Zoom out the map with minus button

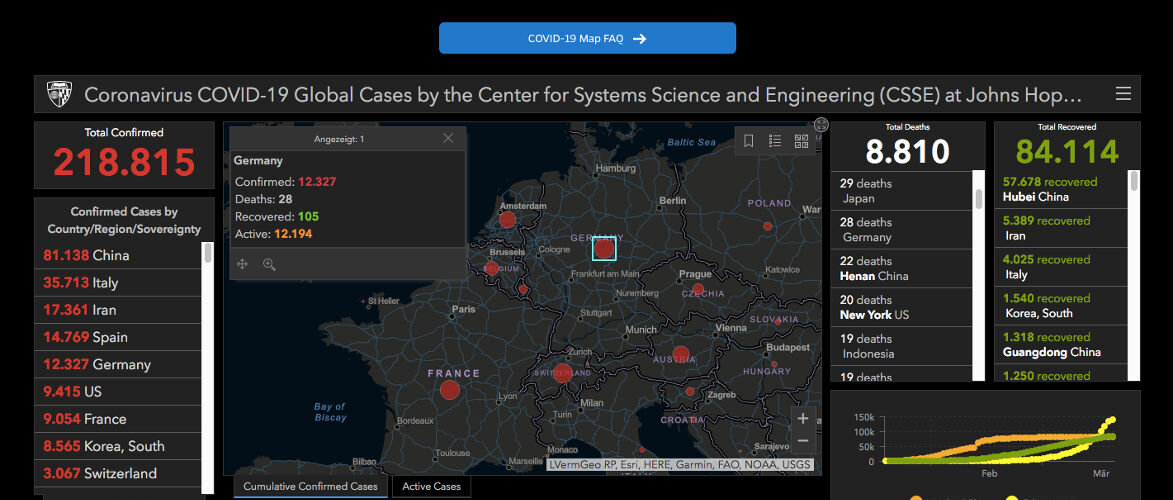coord(803,441)
